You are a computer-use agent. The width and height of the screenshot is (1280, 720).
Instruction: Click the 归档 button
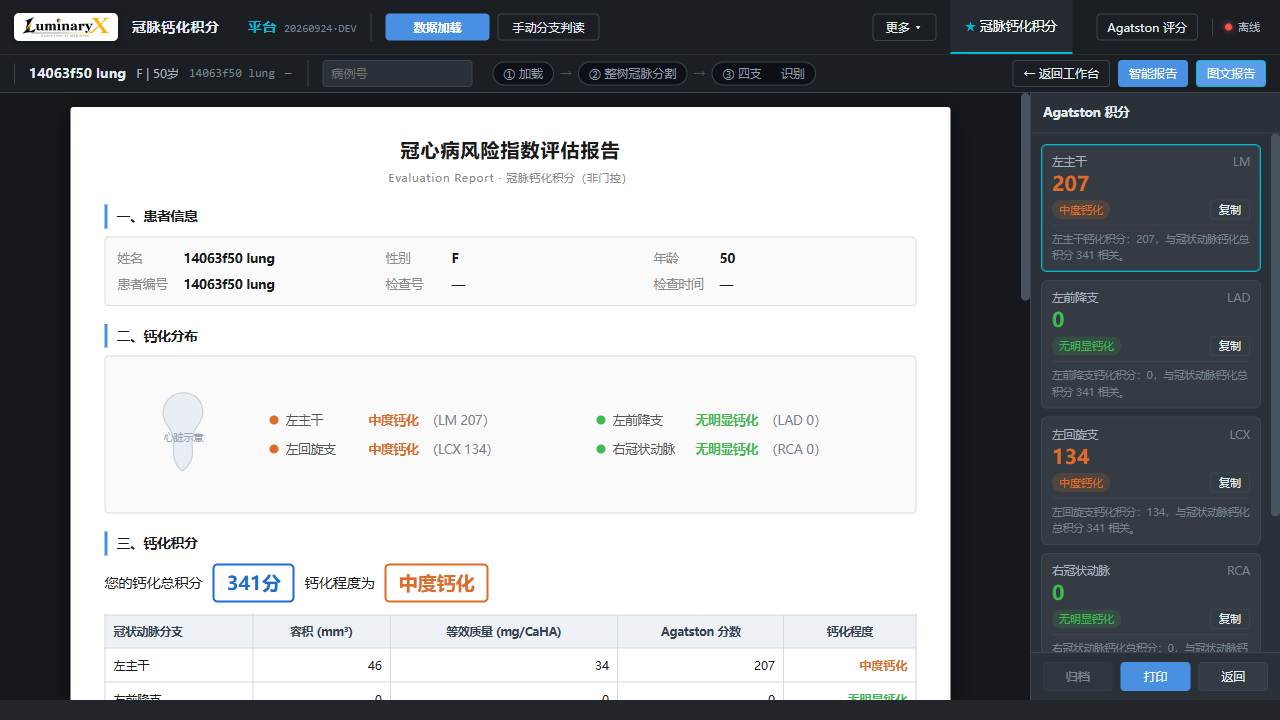(1077, 676)
